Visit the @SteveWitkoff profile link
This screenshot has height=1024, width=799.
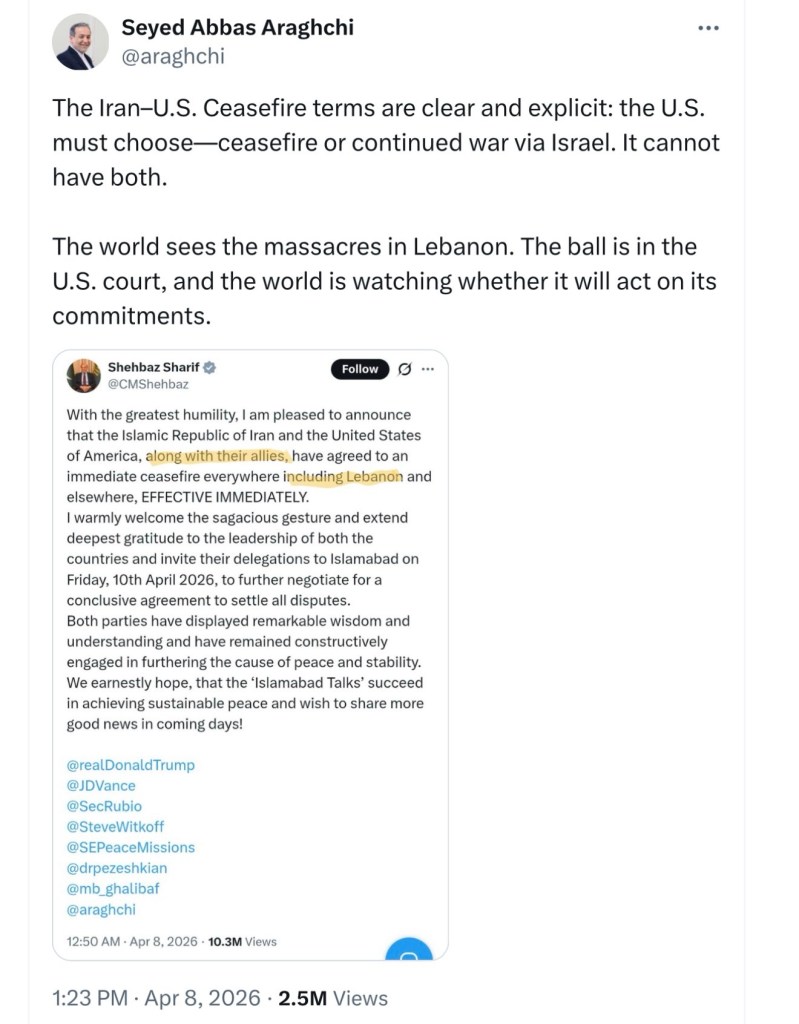tap(115, 826)
